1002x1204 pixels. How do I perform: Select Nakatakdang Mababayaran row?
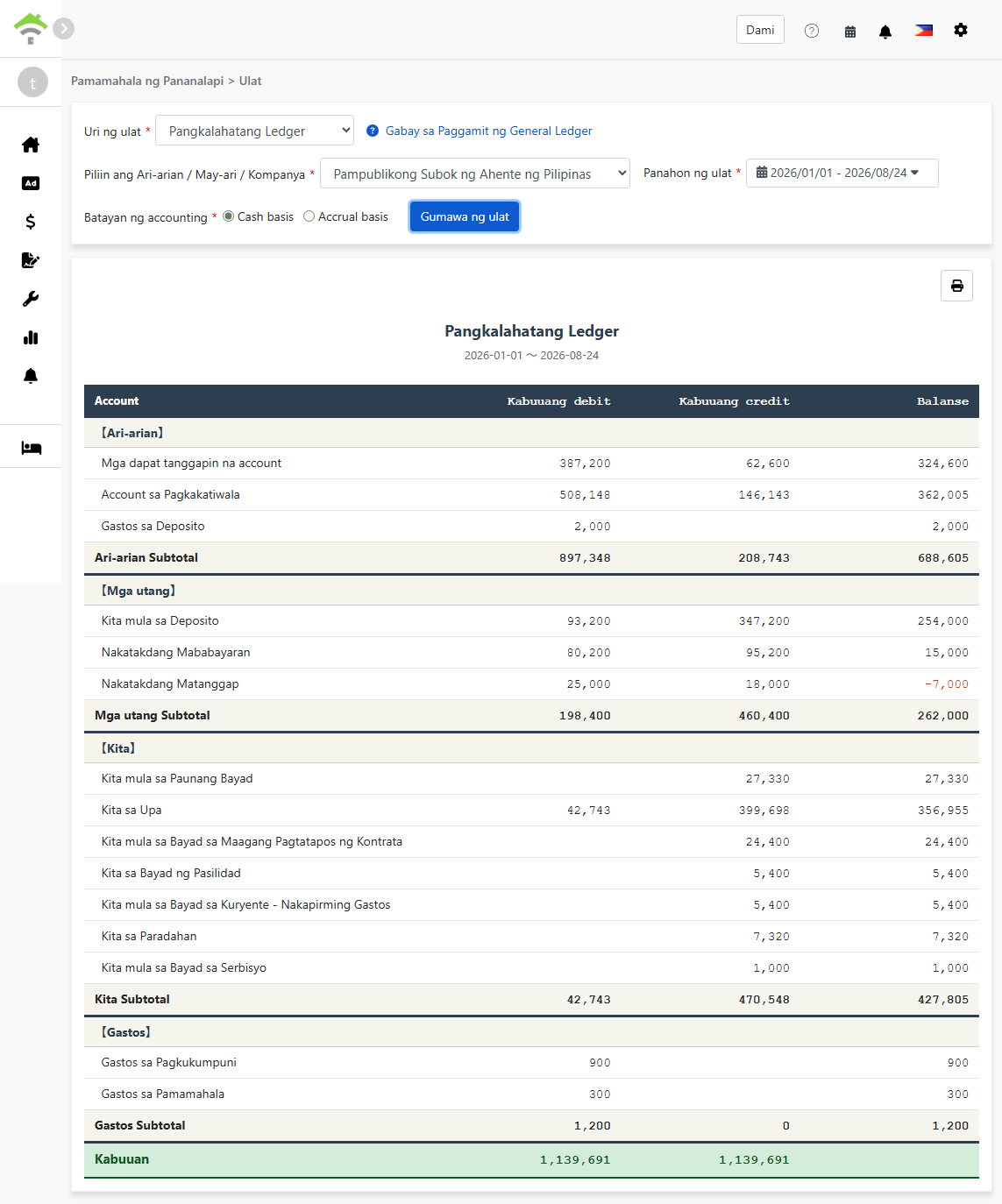531,653
